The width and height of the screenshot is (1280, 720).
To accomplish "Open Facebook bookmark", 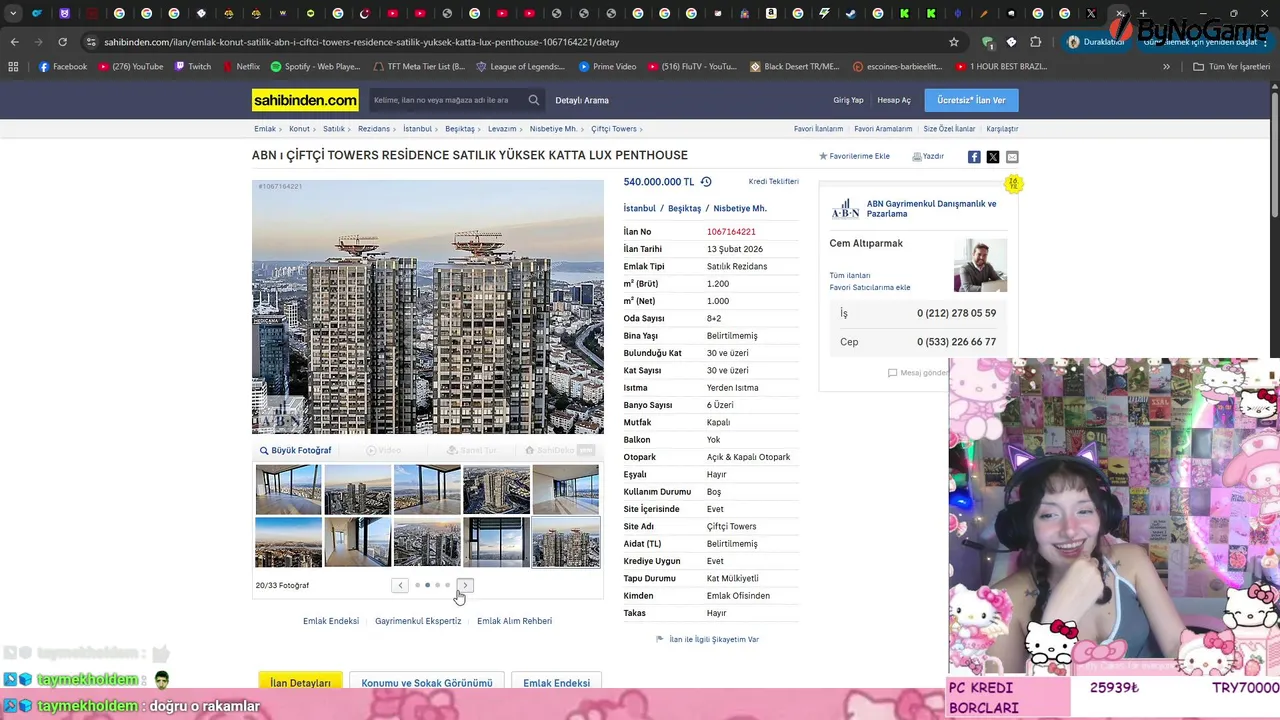I will (x=63, y=67).
